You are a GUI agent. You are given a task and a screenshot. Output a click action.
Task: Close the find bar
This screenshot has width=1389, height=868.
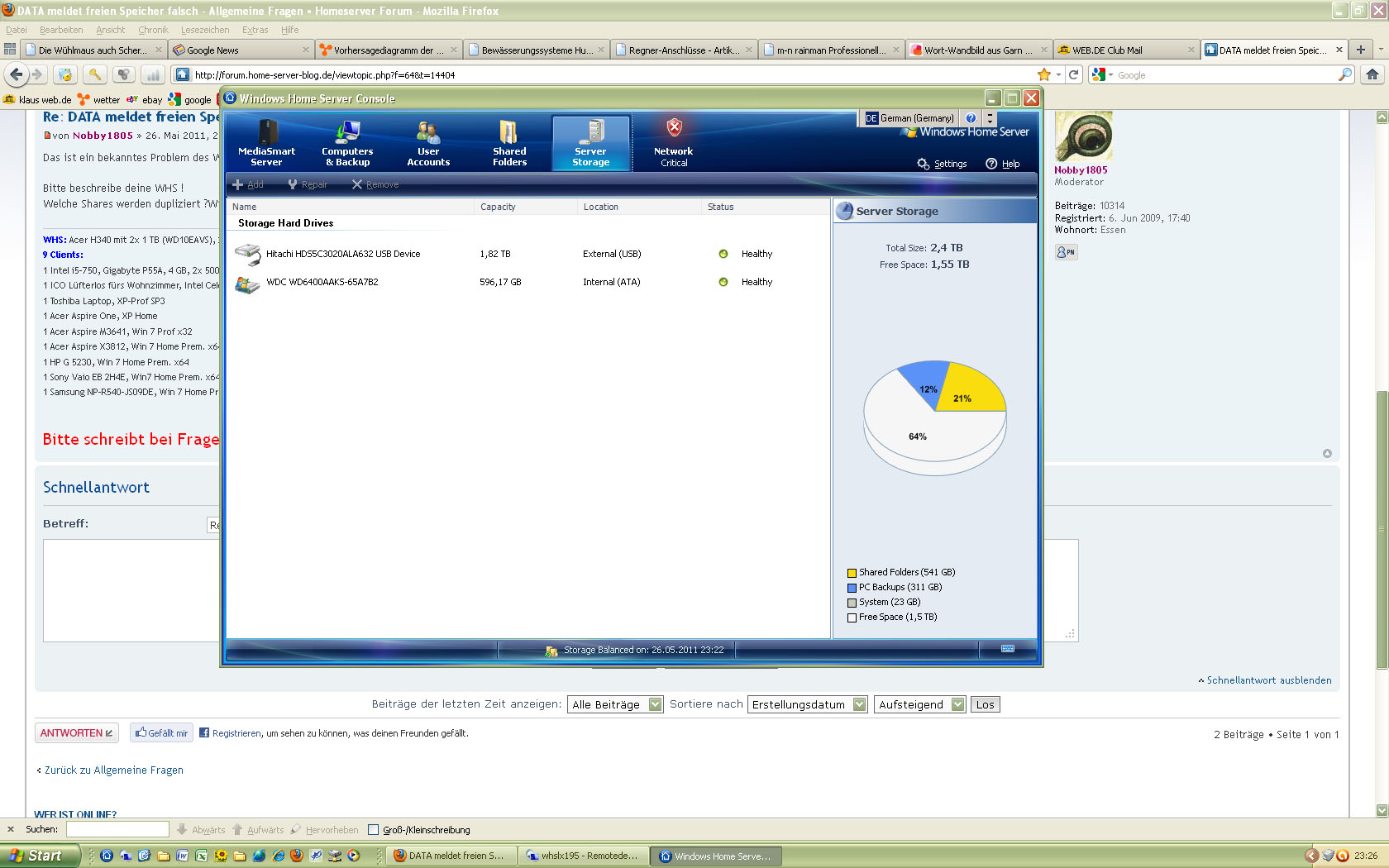(x=11, y=829)
